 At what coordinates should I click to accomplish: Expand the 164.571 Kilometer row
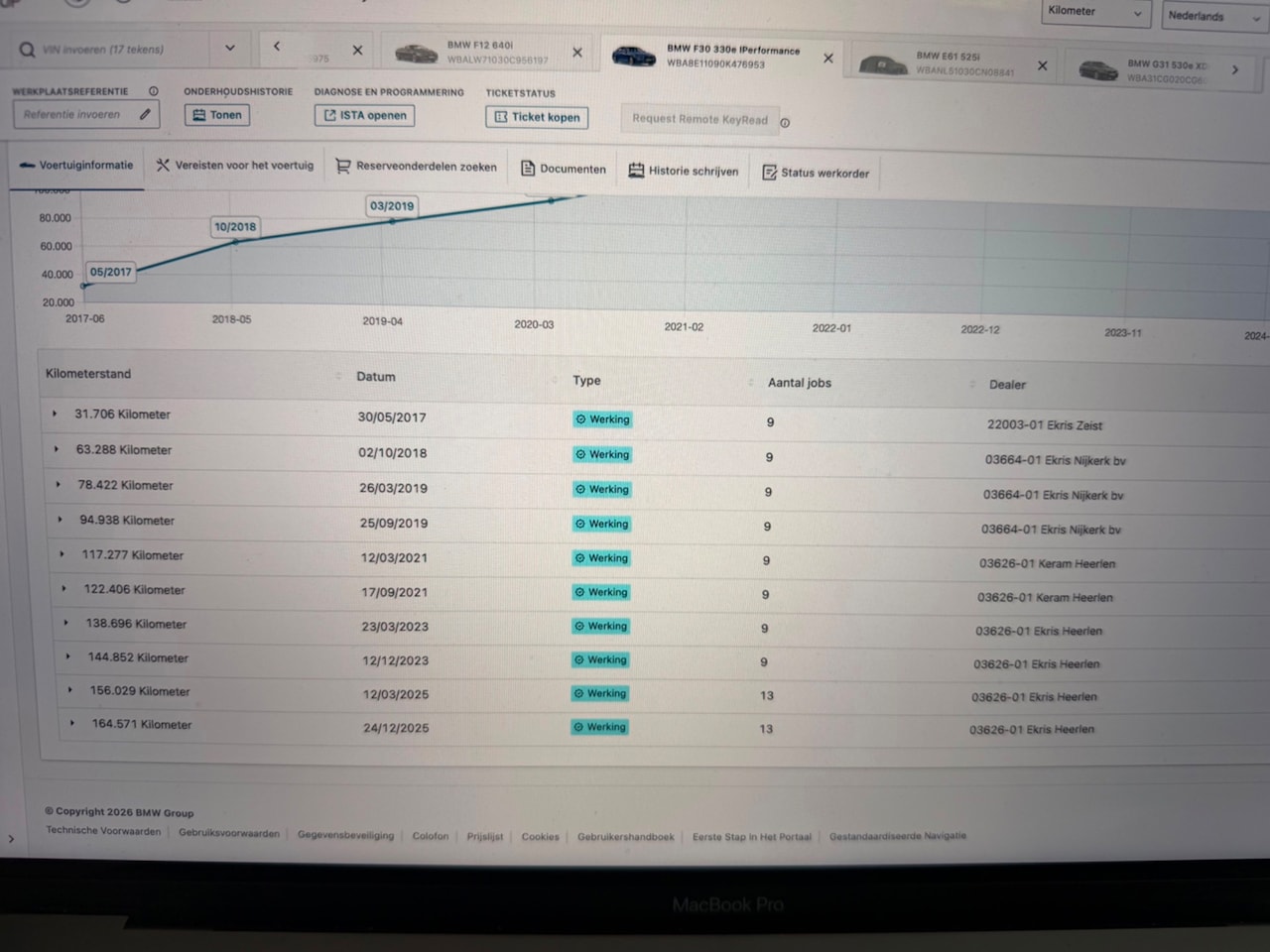(x=72, y=723)
